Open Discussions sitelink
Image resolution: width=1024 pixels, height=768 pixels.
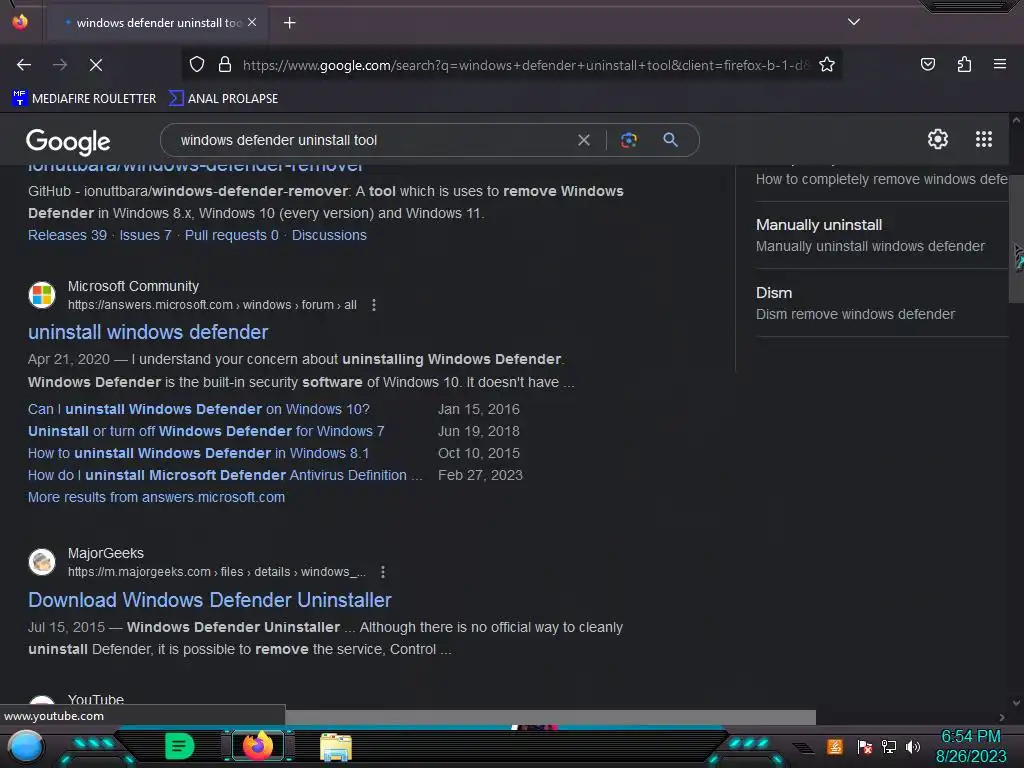pos(329,235)
